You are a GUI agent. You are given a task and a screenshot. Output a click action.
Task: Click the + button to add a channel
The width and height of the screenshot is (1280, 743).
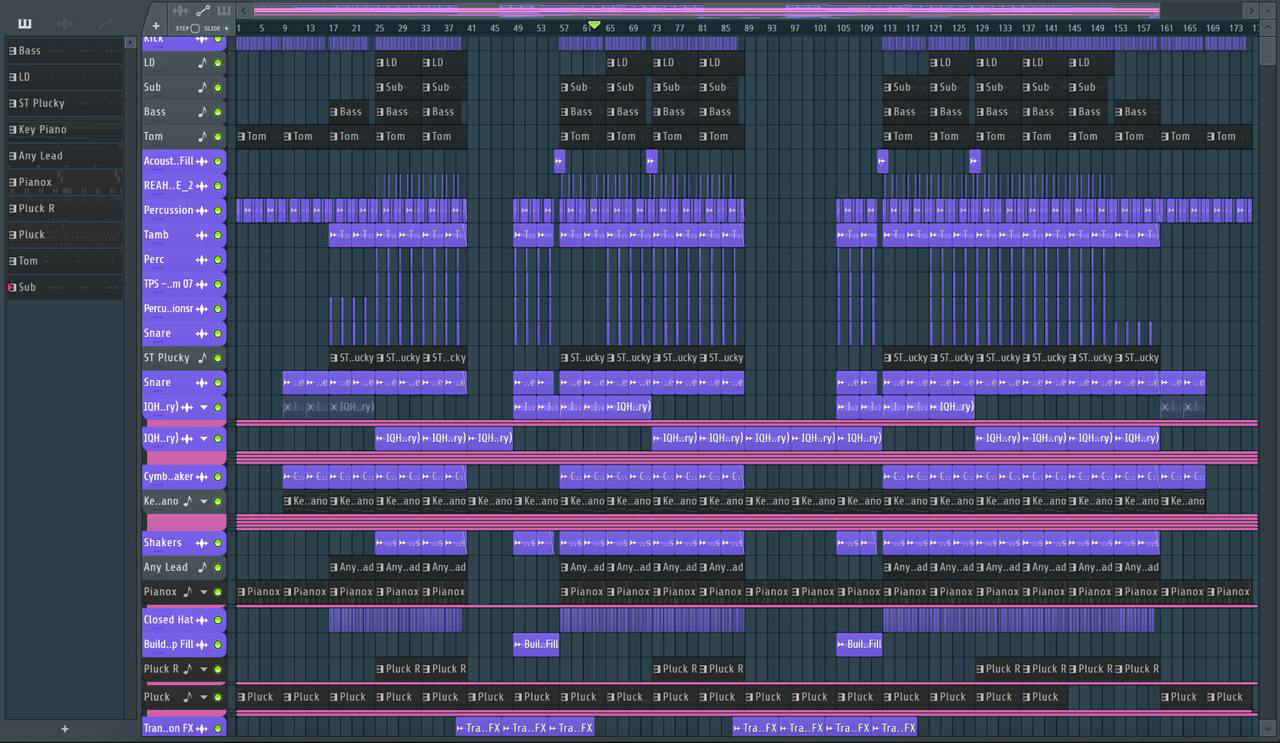(x=155, y=25)
